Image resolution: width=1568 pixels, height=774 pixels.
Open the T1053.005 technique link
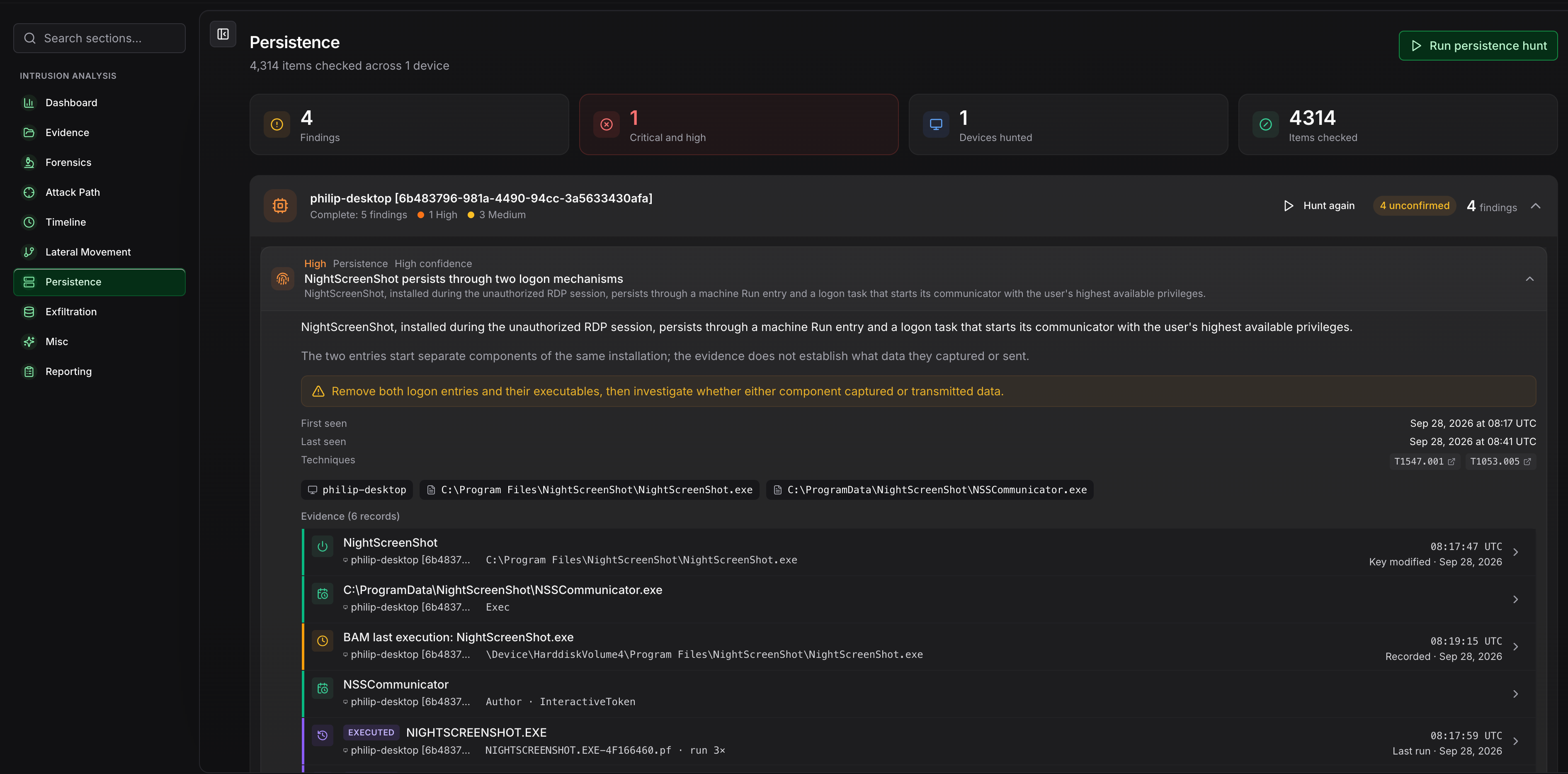point(1500,462)
